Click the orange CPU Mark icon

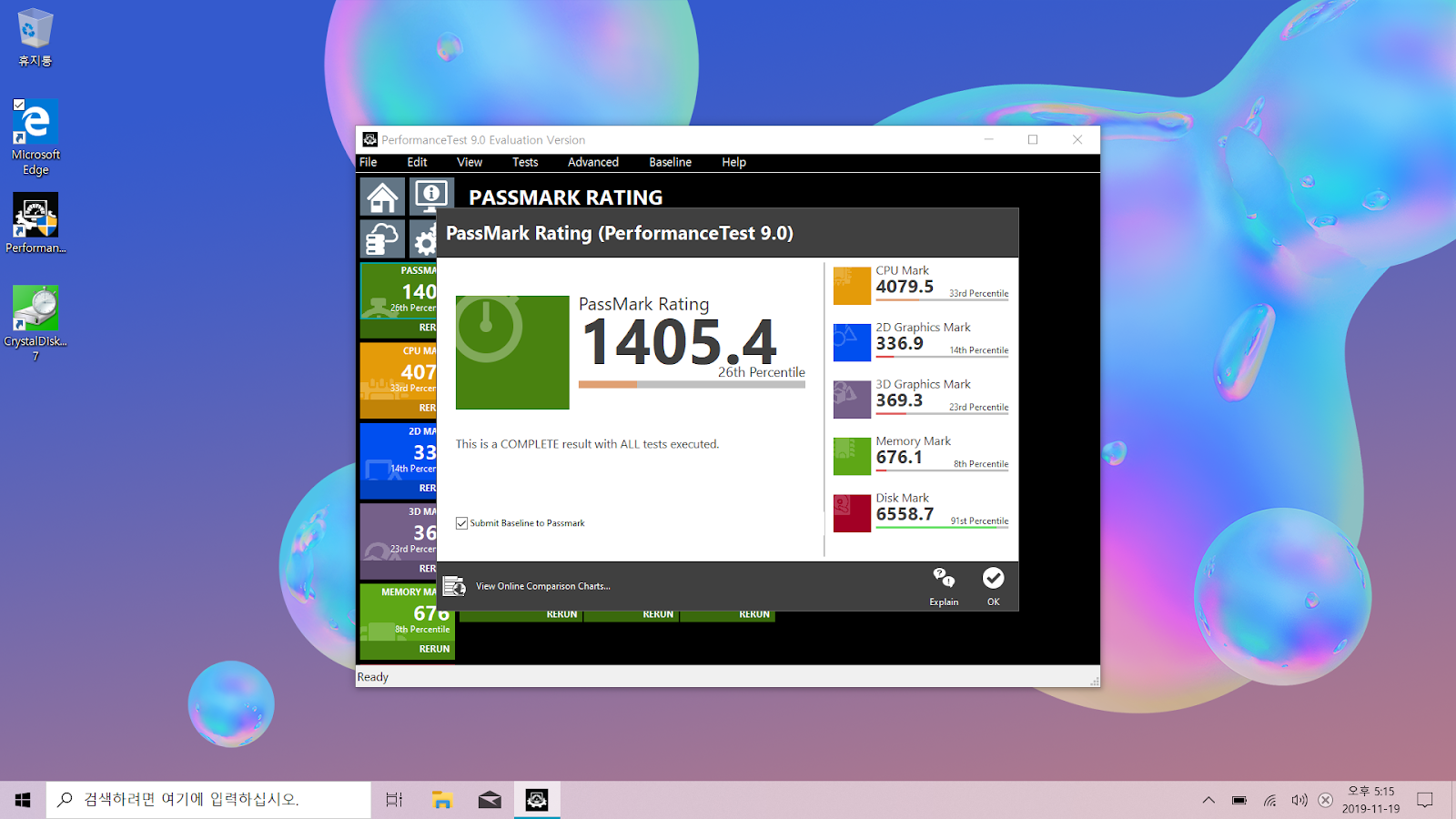(x=852, y=286)
